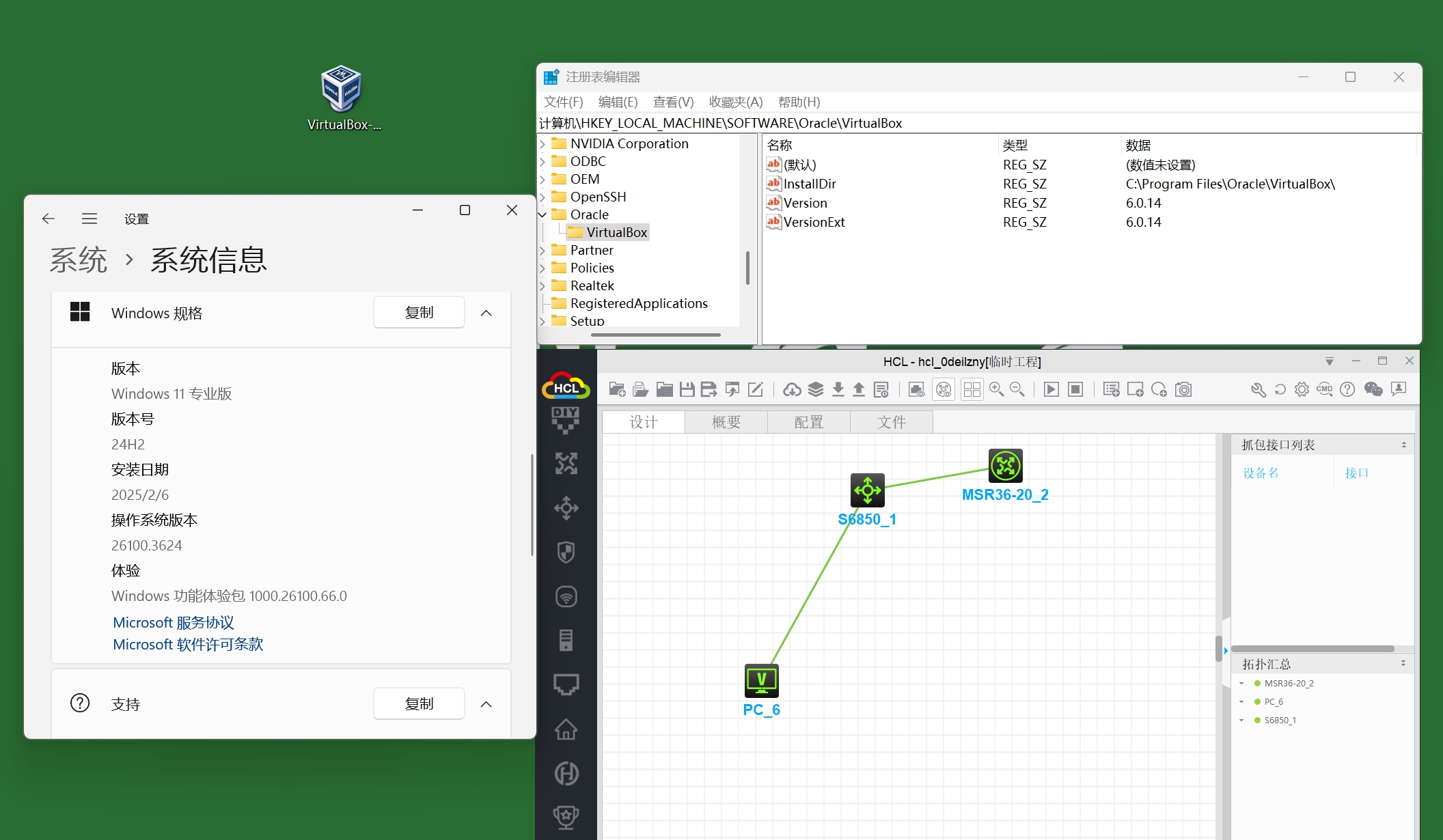Open the Microsoft 服务协议 link
Screen dimensions: 1443x840
click(174, 622)
